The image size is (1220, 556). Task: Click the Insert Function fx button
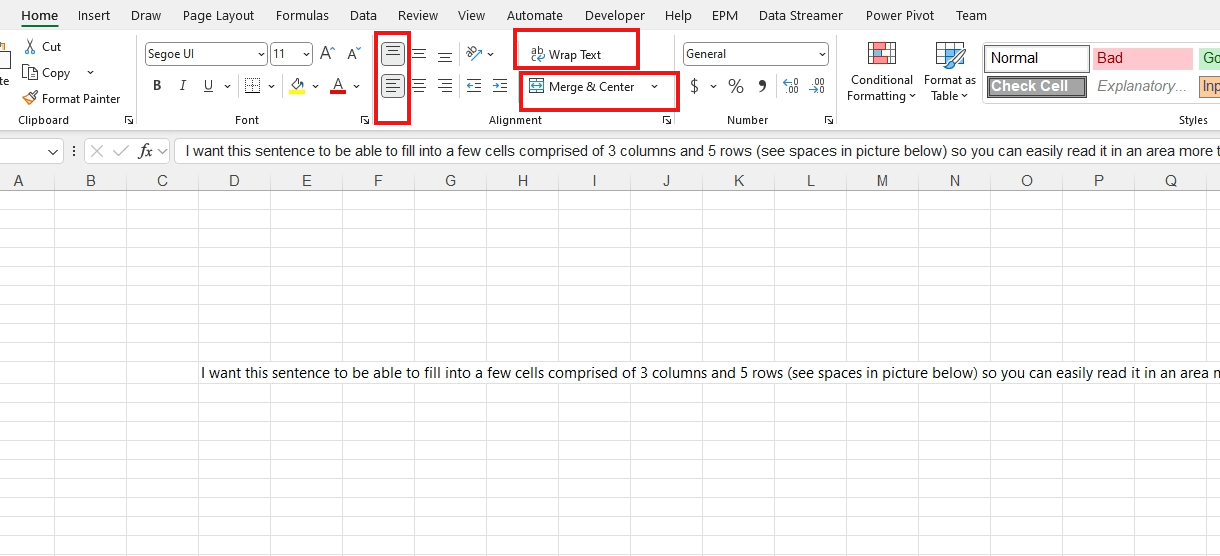click(146, 151)
